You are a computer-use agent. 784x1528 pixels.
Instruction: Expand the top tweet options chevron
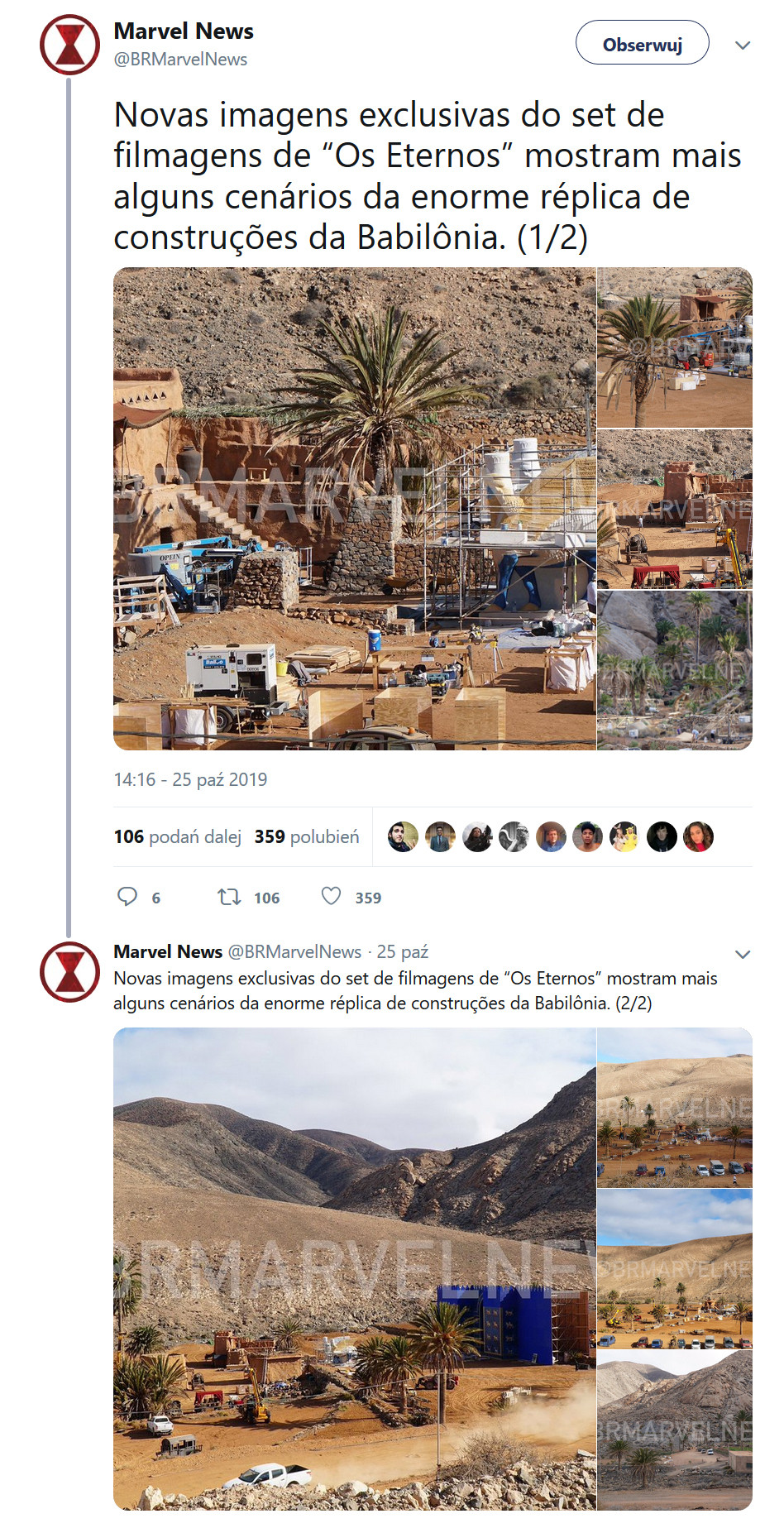743,46
